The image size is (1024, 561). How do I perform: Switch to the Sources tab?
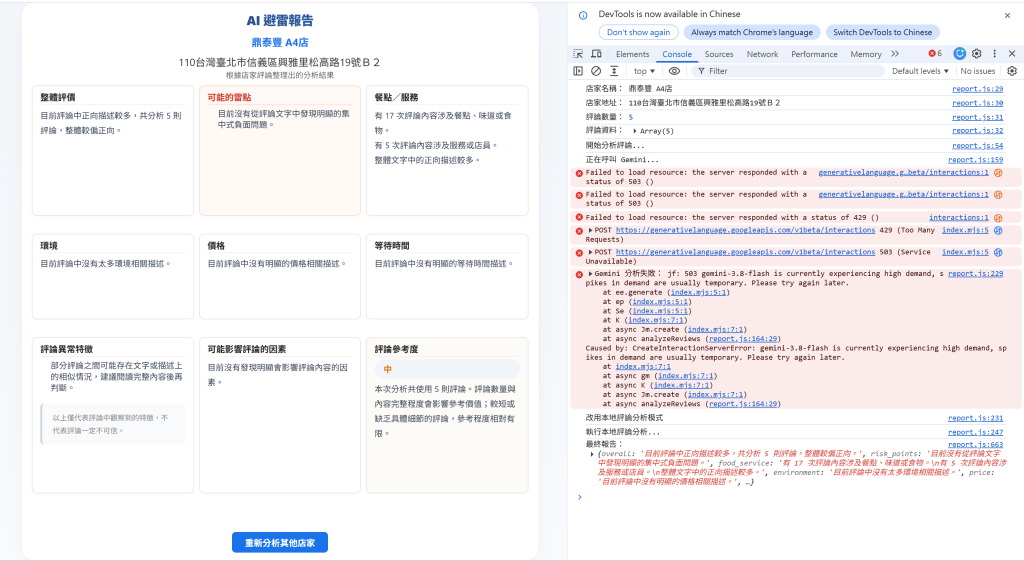[718, 54]
